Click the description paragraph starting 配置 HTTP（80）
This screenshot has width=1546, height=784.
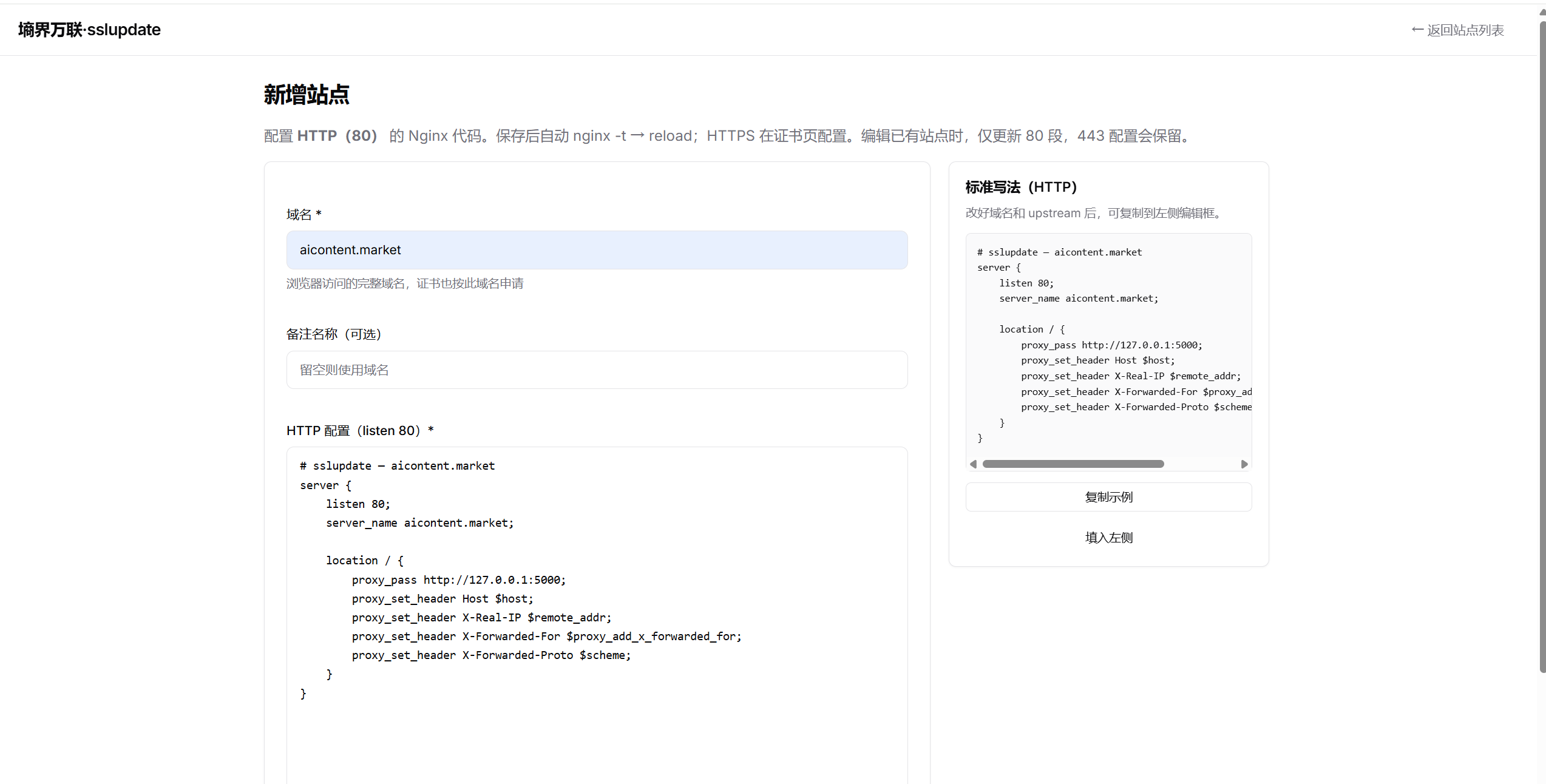728,136
